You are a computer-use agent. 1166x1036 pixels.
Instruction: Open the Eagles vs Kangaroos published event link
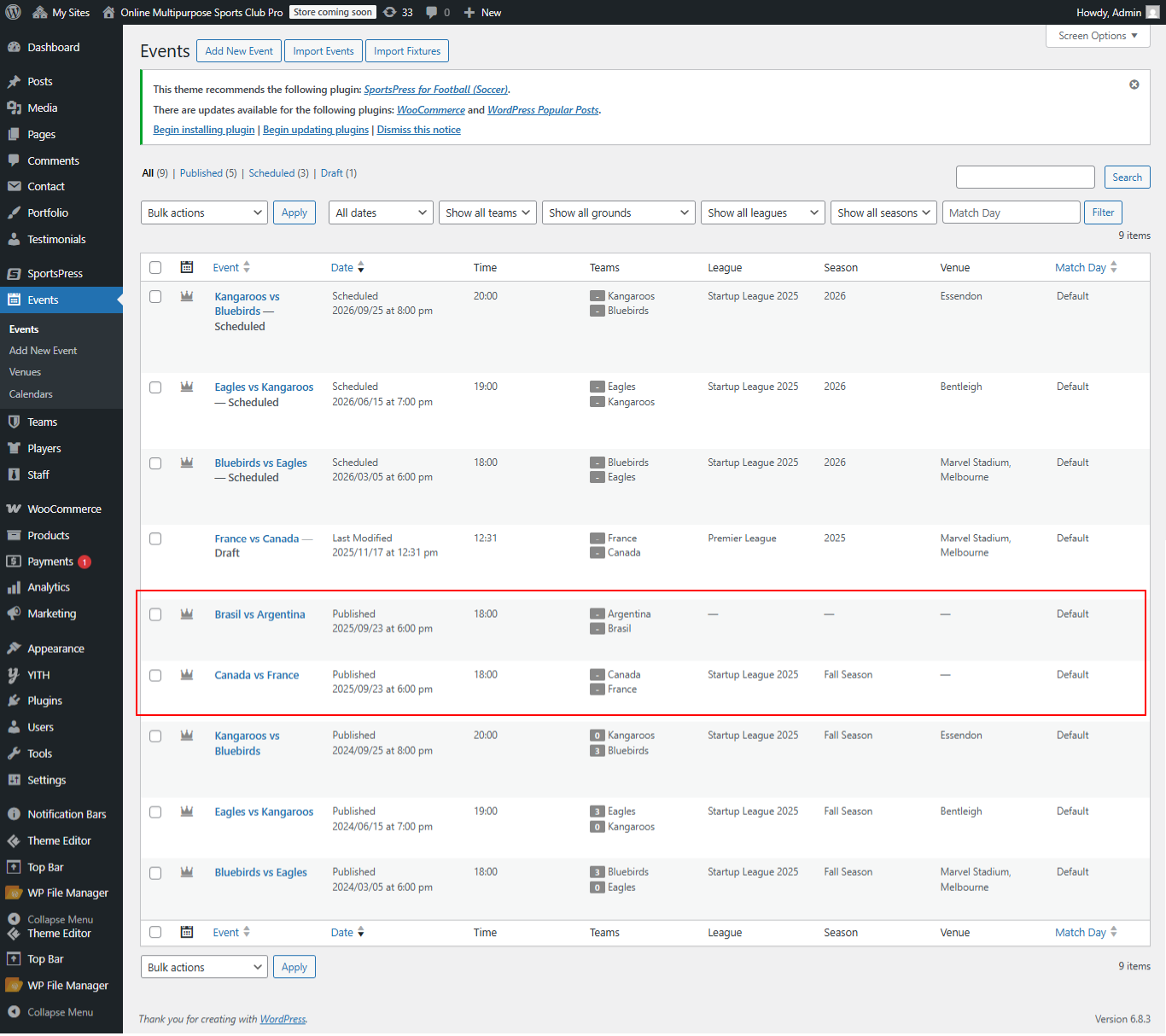click(264, 812)
